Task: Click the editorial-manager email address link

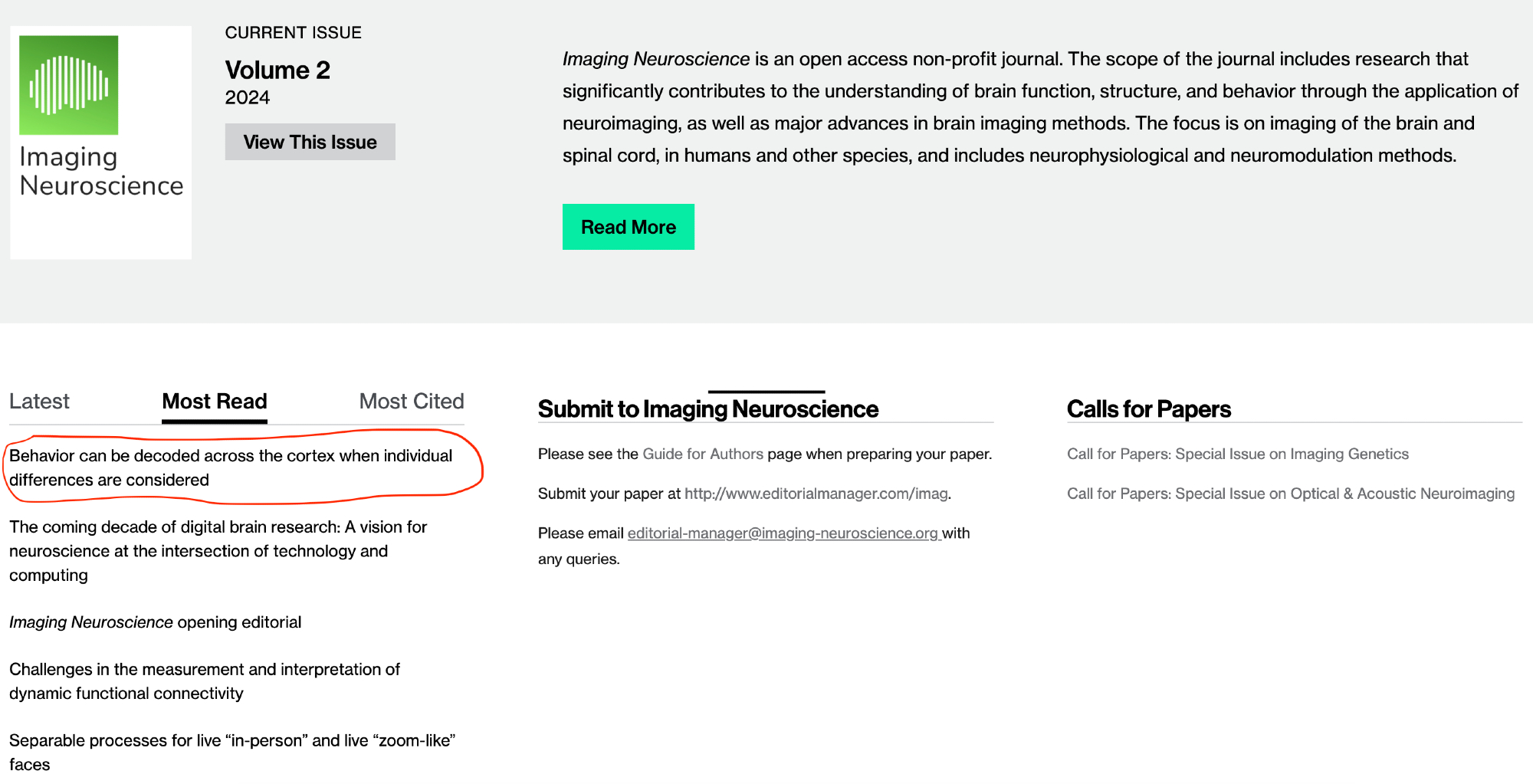Action: click(x=783, y=533)
